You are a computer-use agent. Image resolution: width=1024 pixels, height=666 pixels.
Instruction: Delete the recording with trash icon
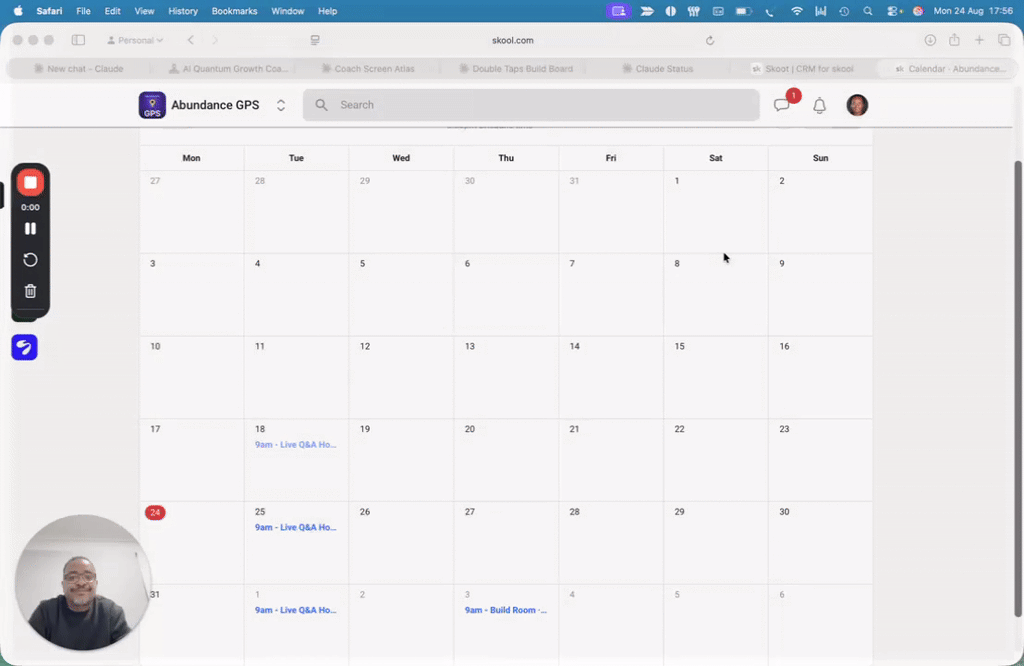click(x=30, y=291)
